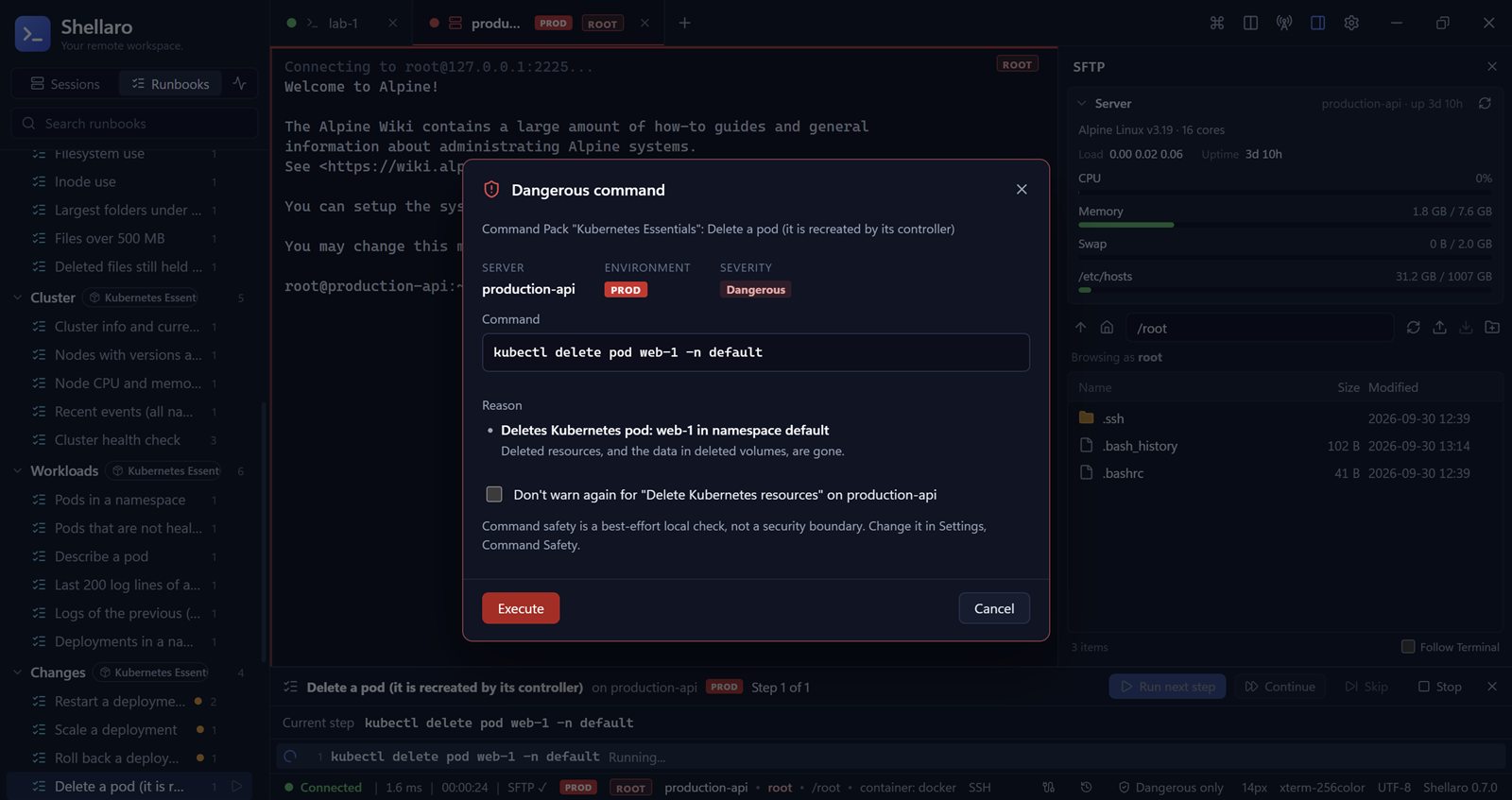Toggle split pane layout icon
Screen dimensions: 1512x800
pos(1250,23)
